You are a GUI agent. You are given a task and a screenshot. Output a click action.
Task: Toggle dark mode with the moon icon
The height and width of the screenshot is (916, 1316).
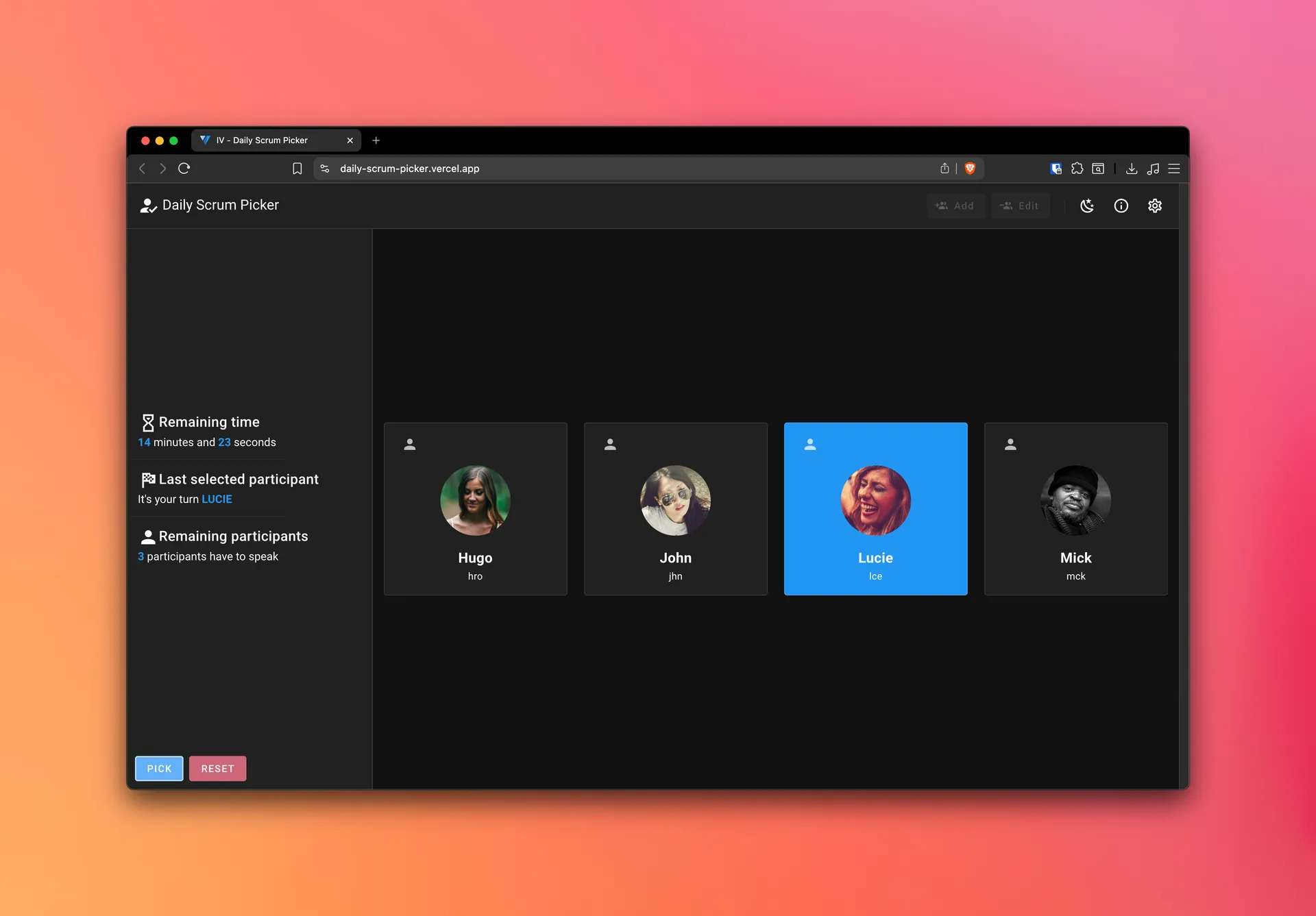click(x=1087, y=206)
